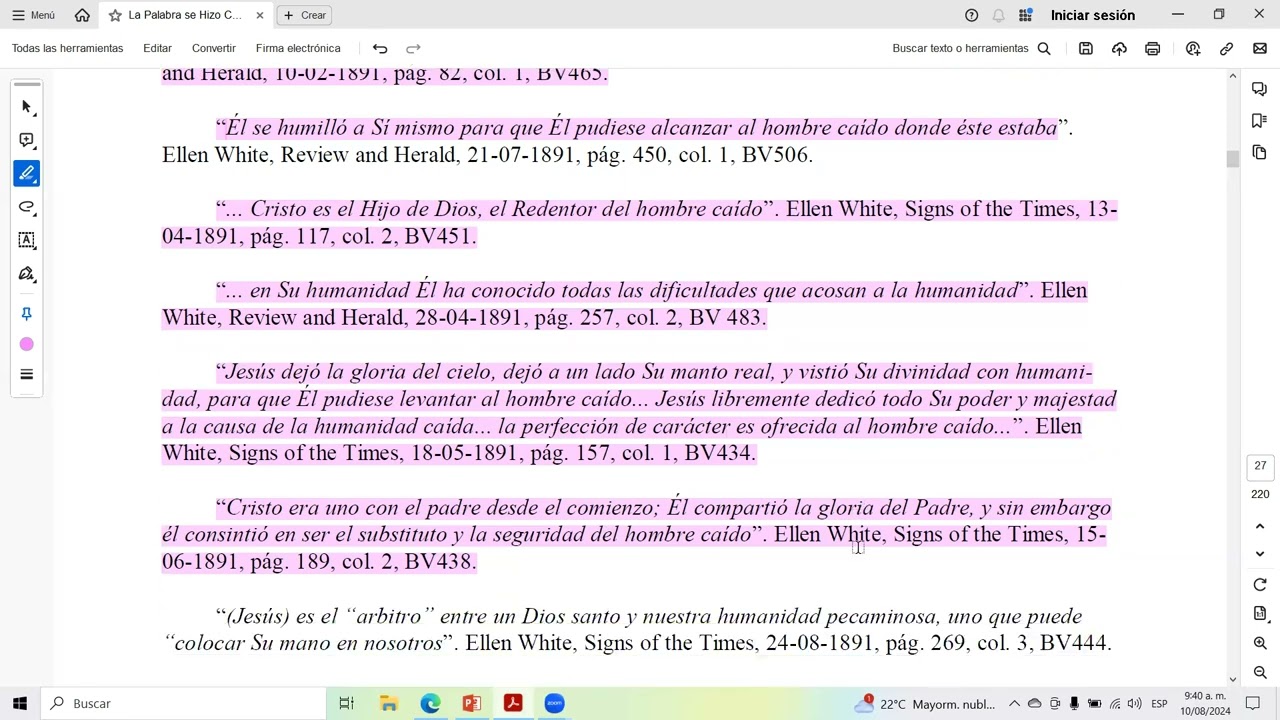Redo the action with the forward arrow icon
This screenshot has height=720, width=1280.
pyautogui.click(x=413, y=48)
